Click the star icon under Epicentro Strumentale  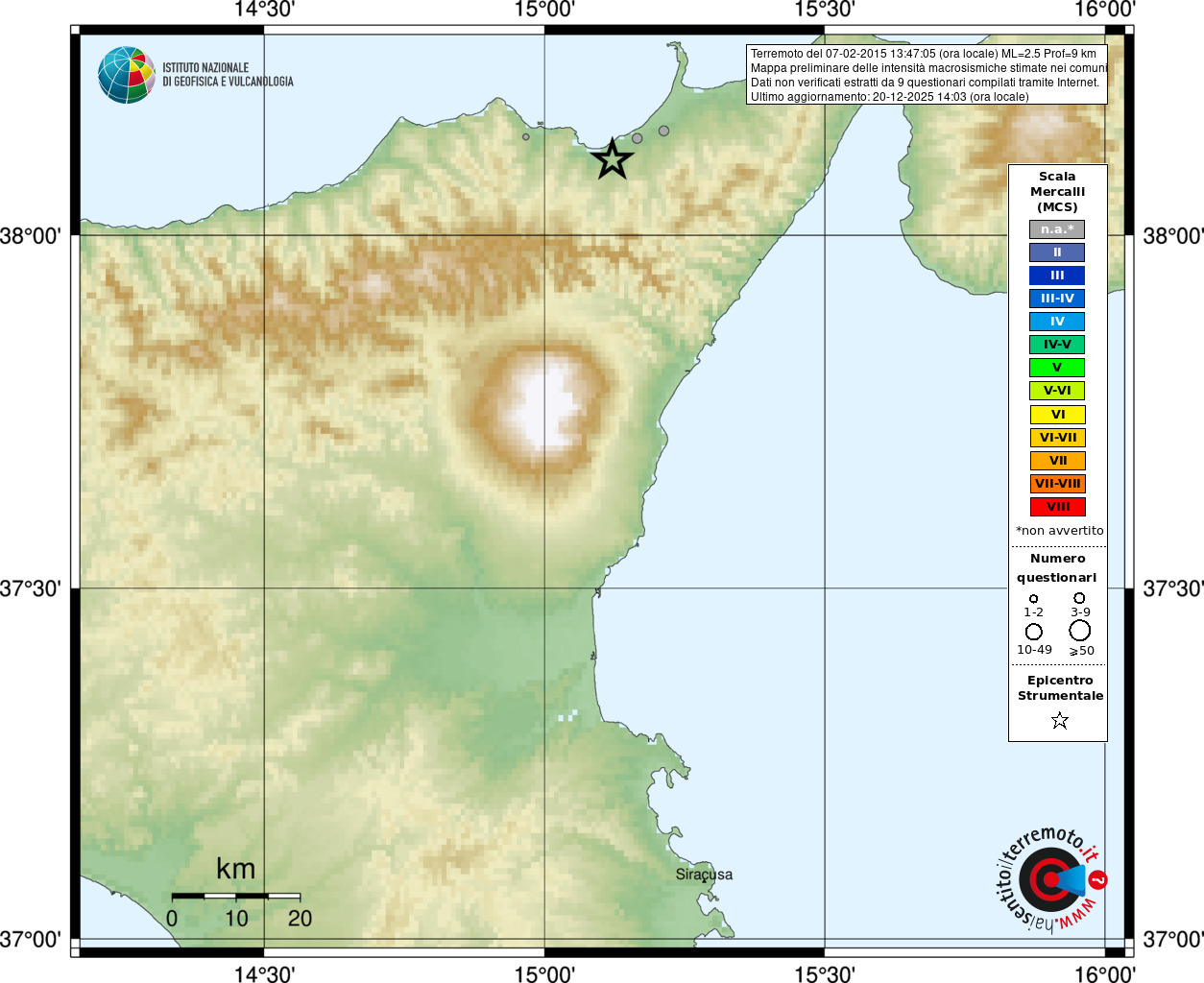[1059, 720]
